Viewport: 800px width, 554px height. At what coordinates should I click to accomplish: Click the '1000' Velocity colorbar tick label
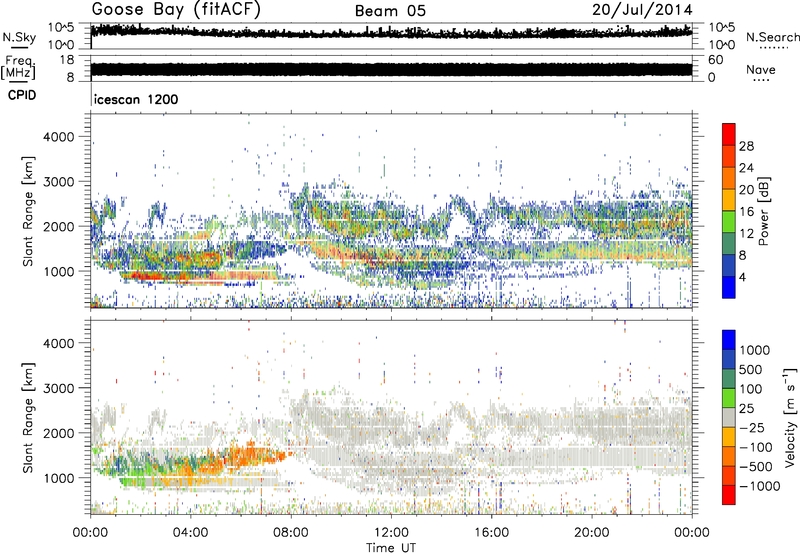pyautogui.click(x=755, y=350)
